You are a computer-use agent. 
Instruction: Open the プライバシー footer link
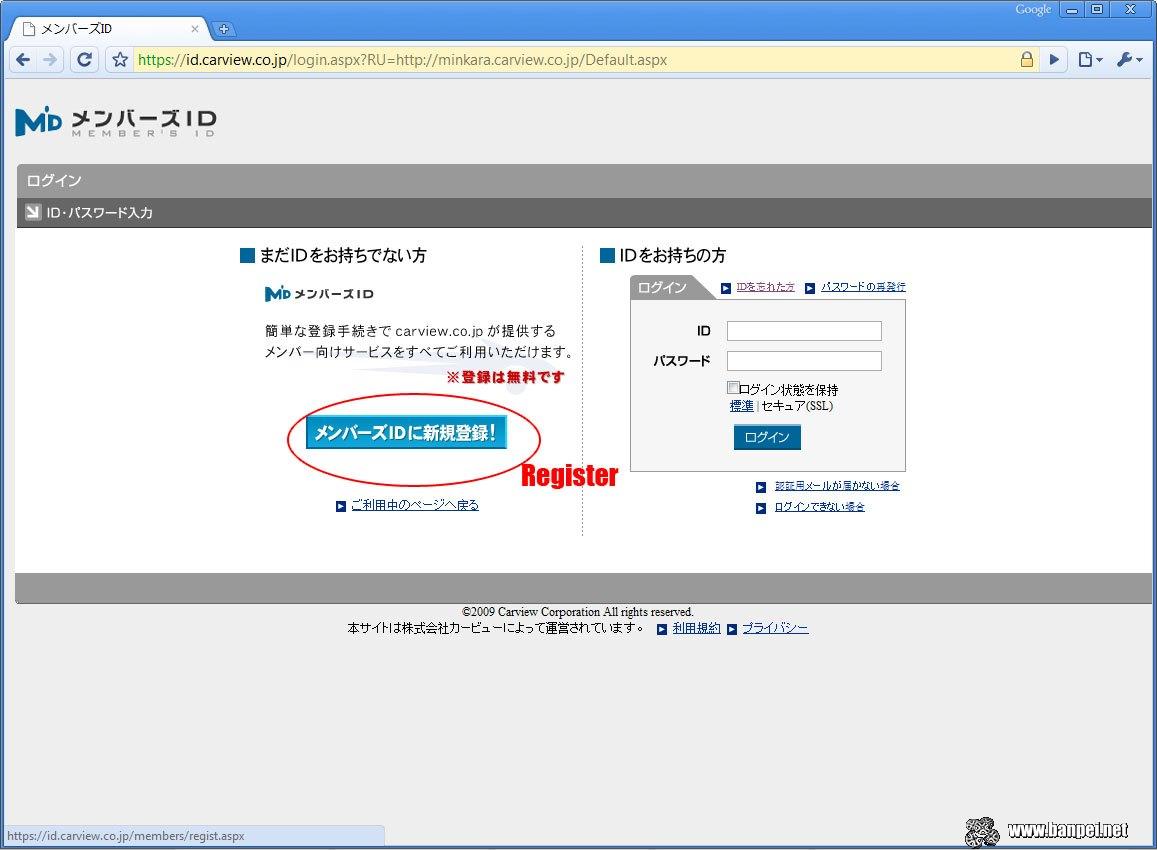(x=776, y=629)
